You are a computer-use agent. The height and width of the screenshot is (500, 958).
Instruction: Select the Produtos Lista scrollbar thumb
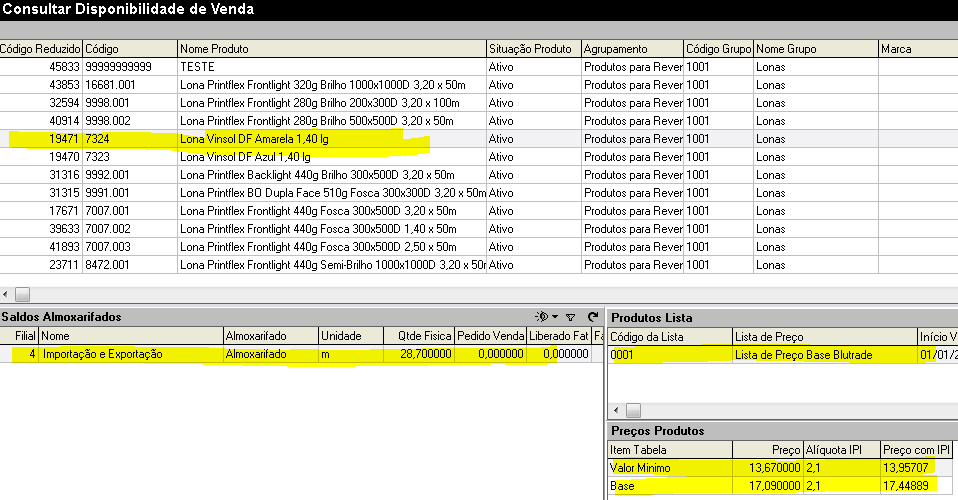coord(634,410)
